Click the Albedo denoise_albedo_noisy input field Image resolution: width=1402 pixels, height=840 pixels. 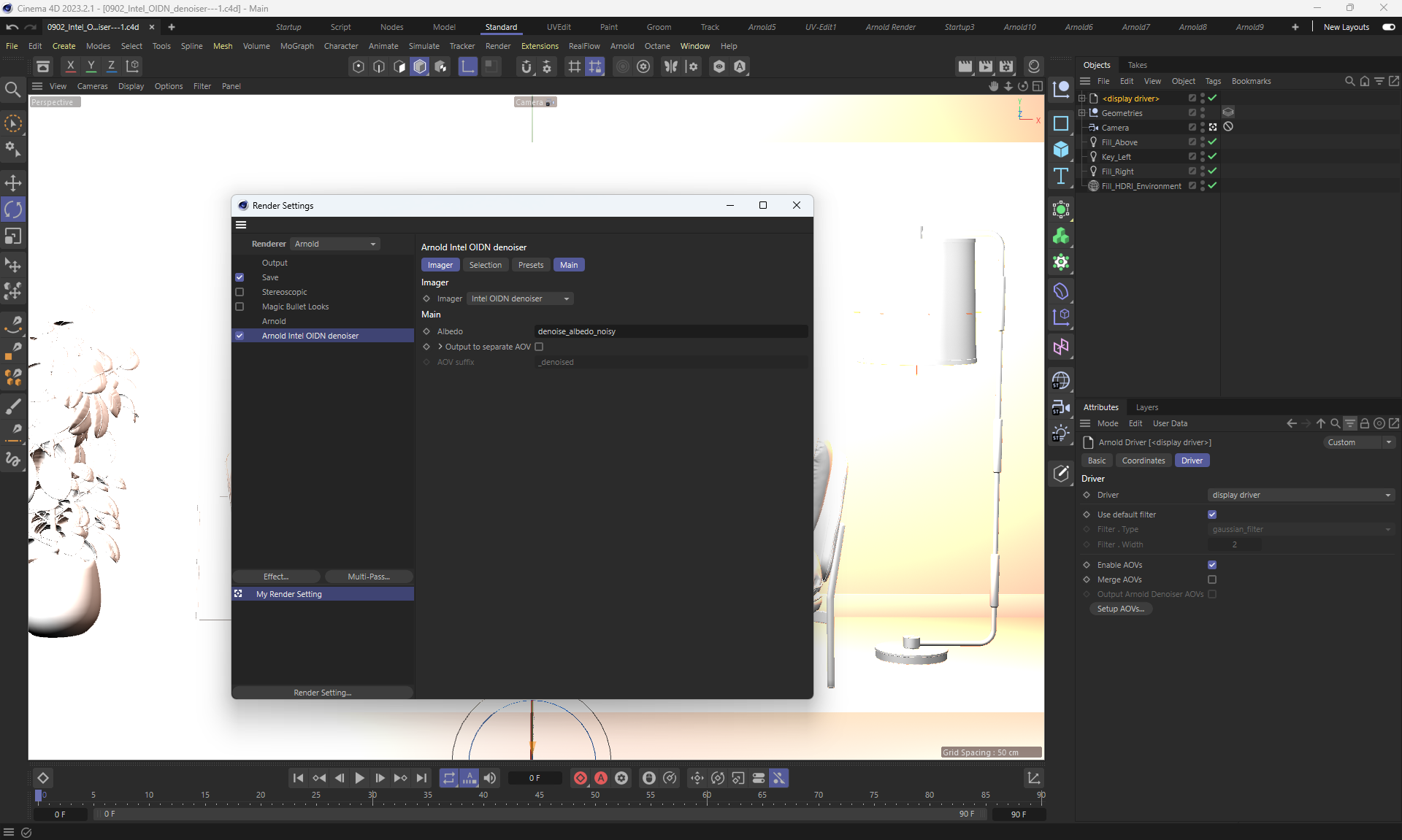pyautogui.click(x=670, y=331)
